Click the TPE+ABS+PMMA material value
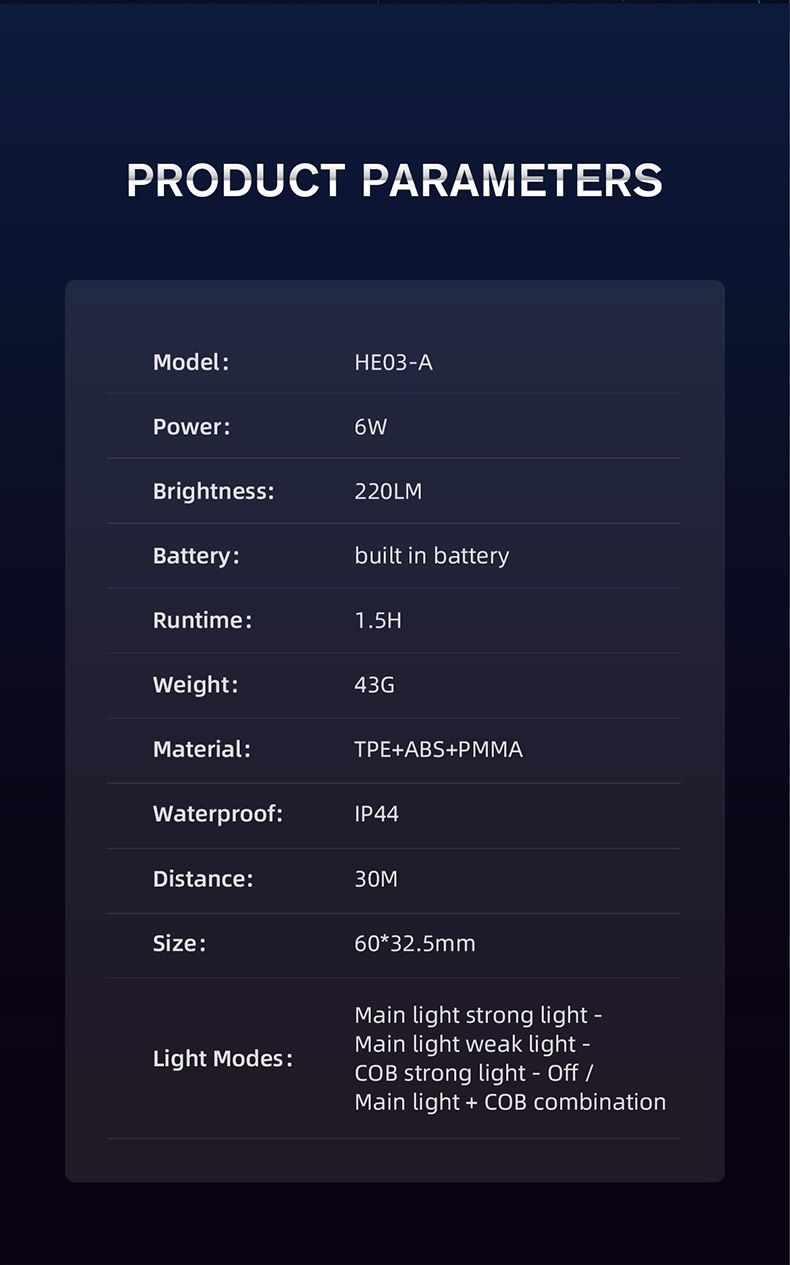 click(438, 749)
